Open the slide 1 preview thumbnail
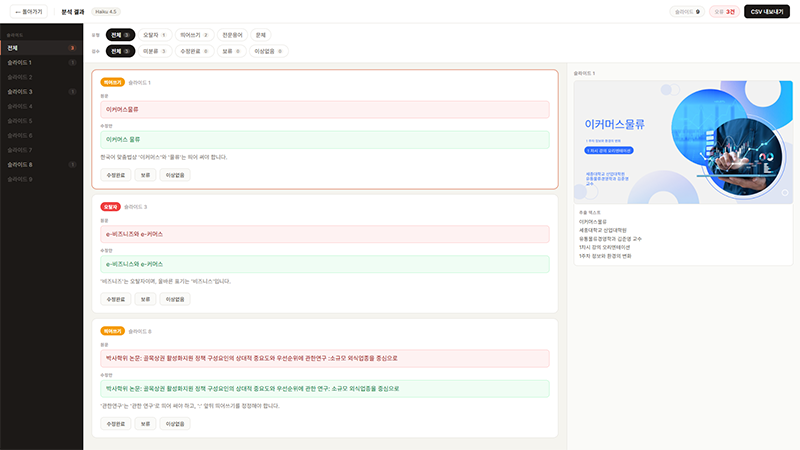The height and width of the screenshot is (450, 800). click(683, 142)
